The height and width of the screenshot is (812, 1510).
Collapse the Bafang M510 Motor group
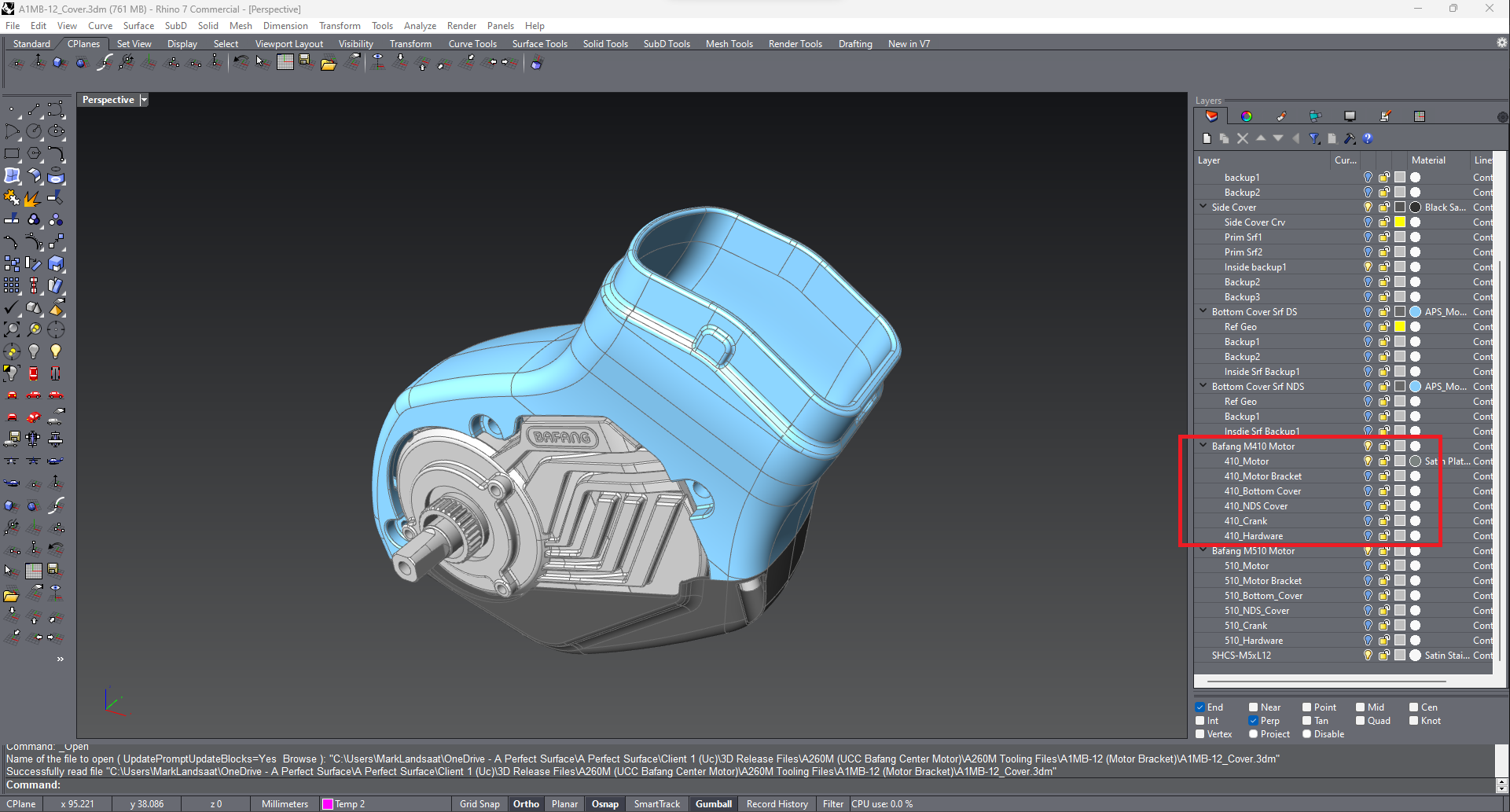tap(1203, 550)
